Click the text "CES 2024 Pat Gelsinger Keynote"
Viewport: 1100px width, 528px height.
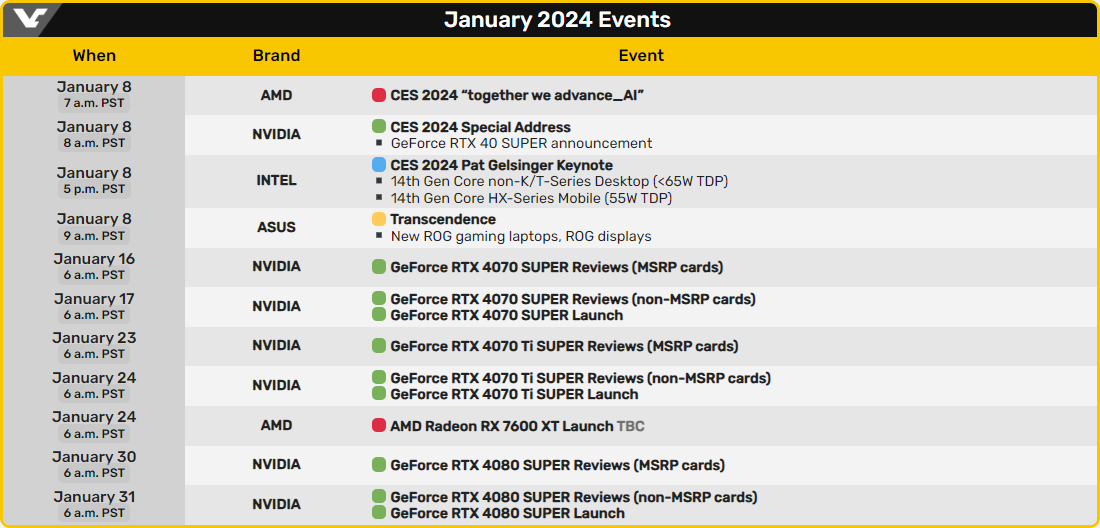pos(502,165)
